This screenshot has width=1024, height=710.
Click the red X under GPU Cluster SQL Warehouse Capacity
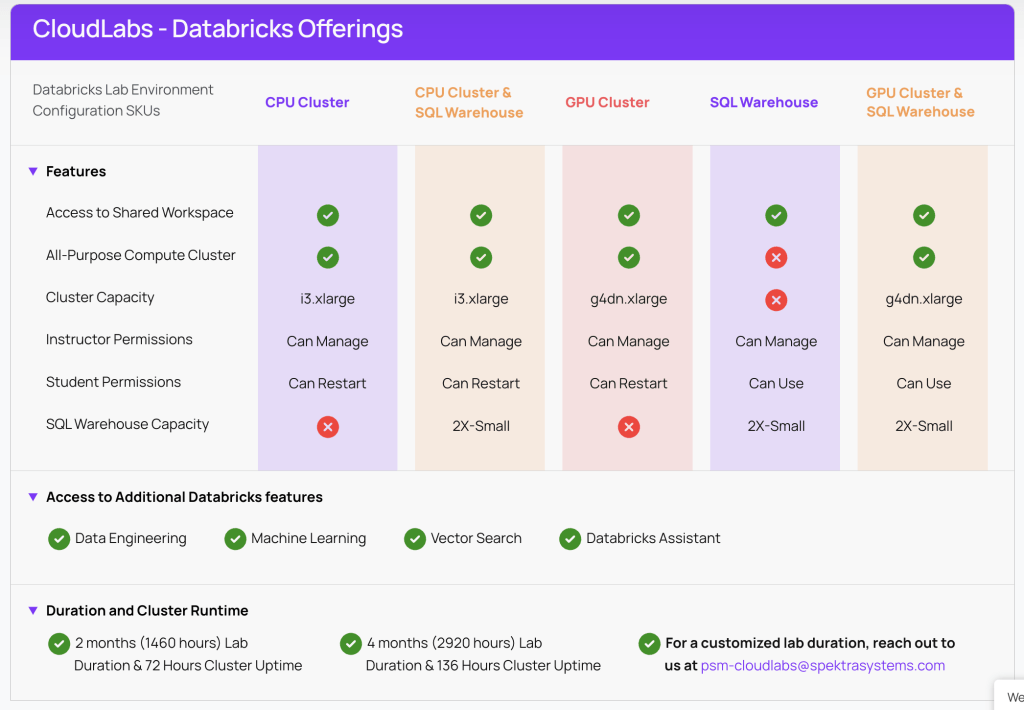628,427
